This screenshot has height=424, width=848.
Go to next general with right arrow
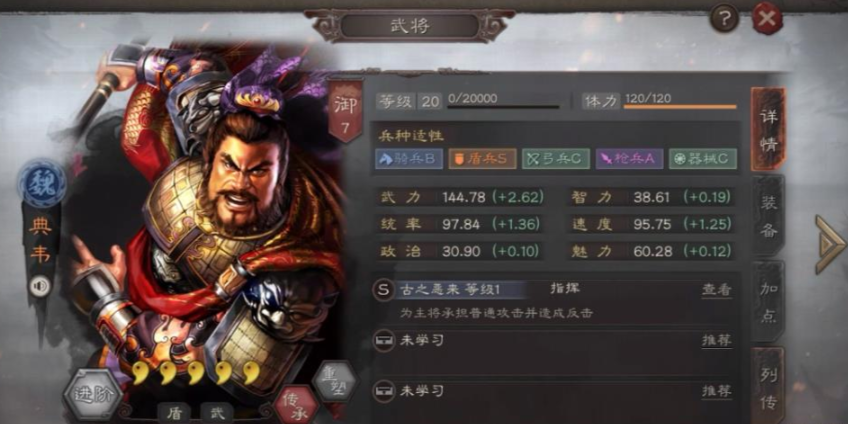(x=830, y=244)
